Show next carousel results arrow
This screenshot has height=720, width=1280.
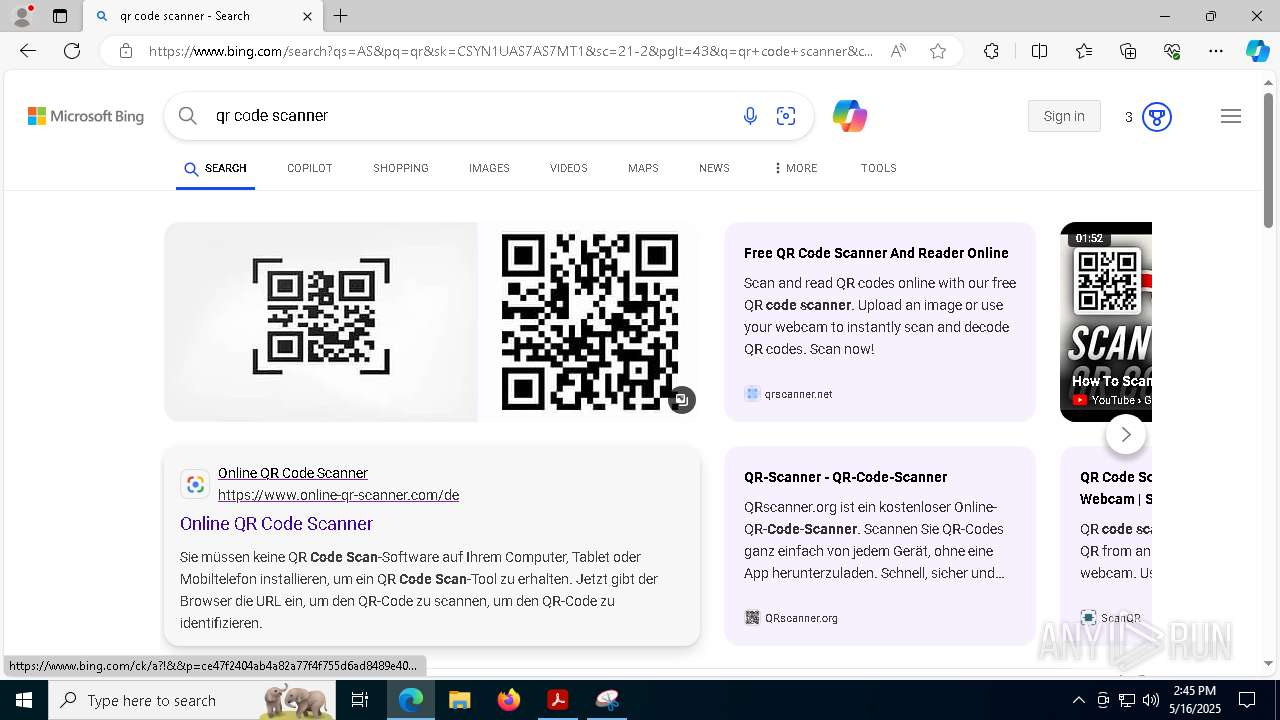1126,434
